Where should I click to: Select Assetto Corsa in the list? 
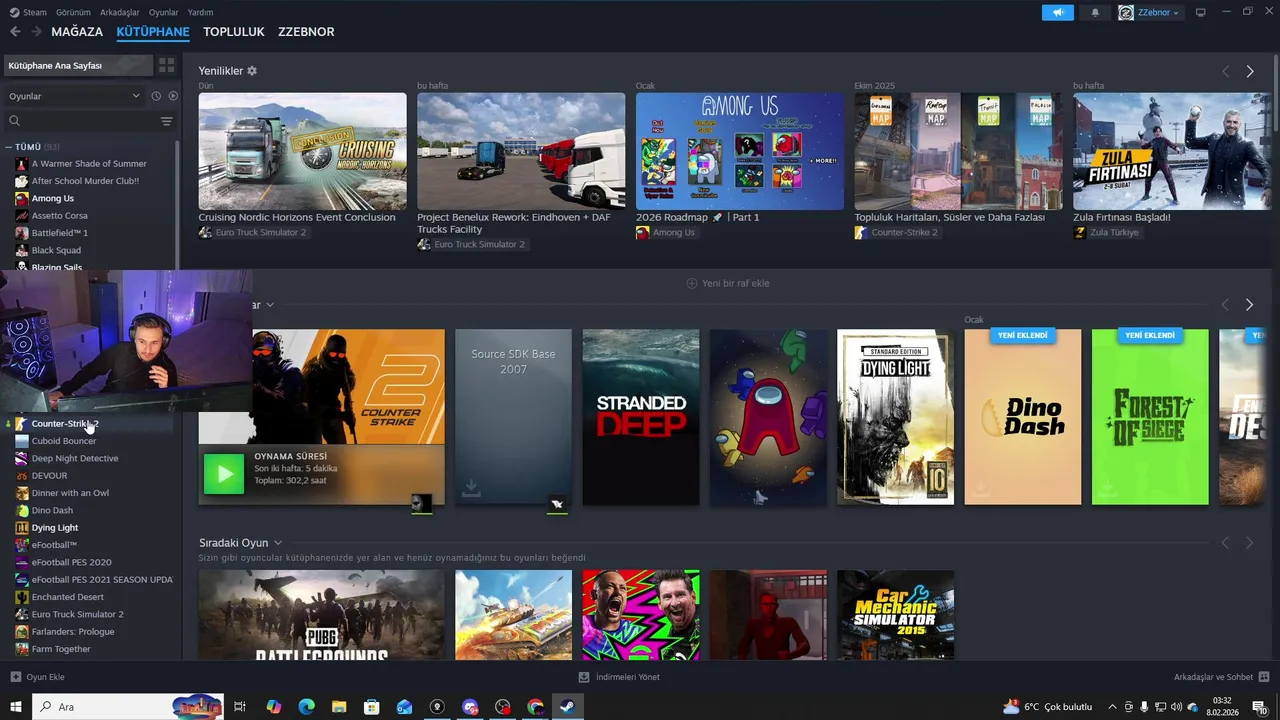point(60,215)
